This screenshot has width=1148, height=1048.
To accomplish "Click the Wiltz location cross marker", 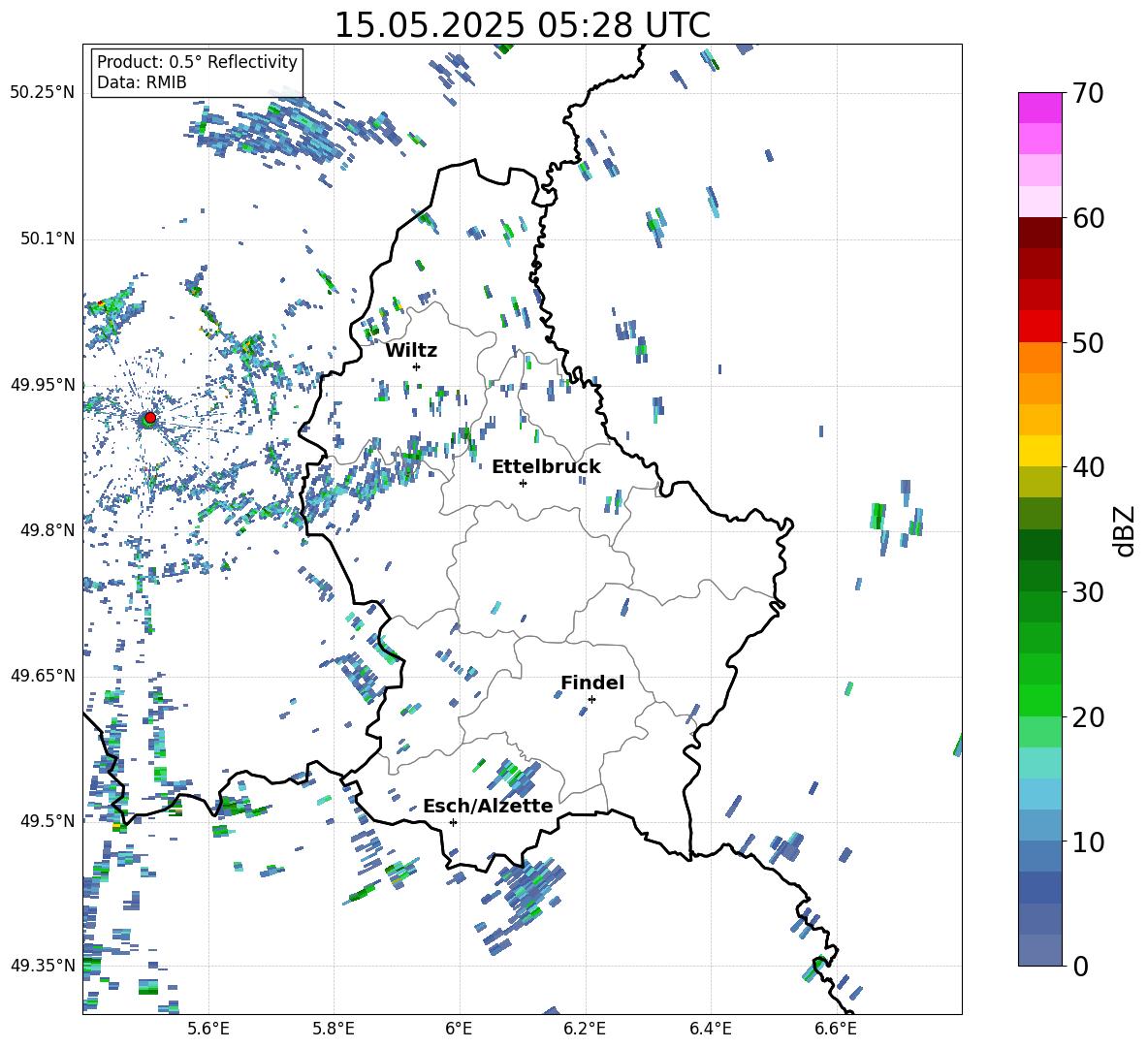I will click(x=417, y=366).
